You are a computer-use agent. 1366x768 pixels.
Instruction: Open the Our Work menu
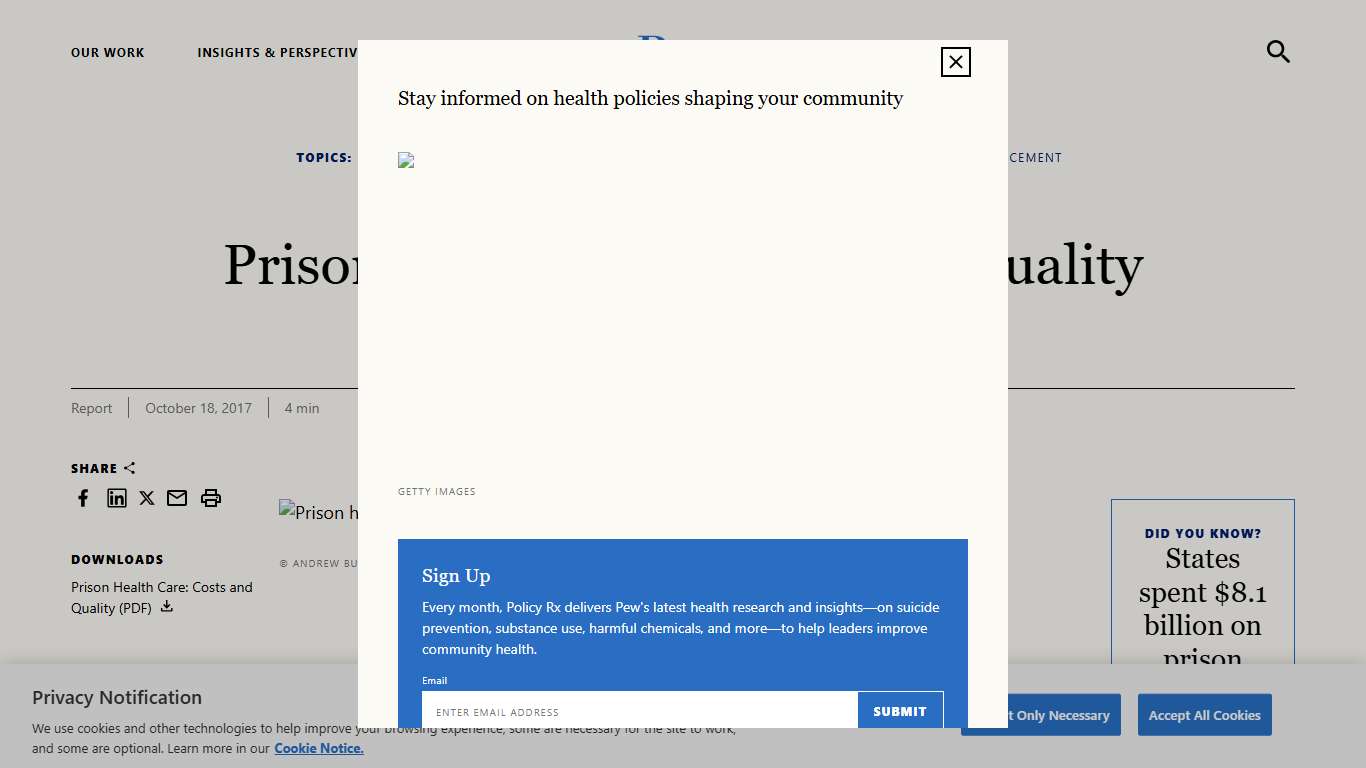point(108,52)
